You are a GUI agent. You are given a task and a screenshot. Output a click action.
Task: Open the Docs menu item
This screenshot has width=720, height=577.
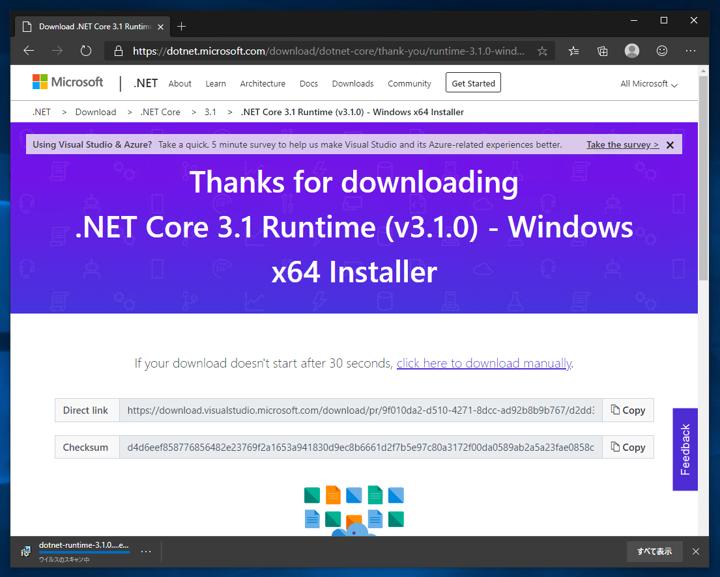309,84
